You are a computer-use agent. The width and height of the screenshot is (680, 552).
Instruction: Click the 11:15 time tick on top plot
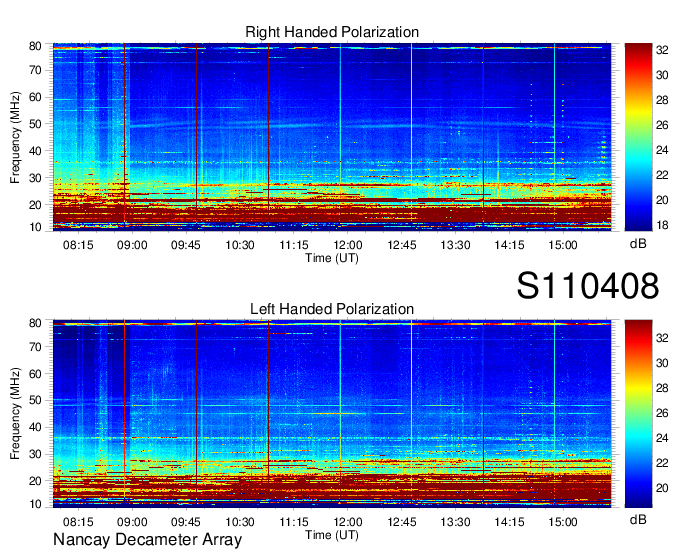294,245
